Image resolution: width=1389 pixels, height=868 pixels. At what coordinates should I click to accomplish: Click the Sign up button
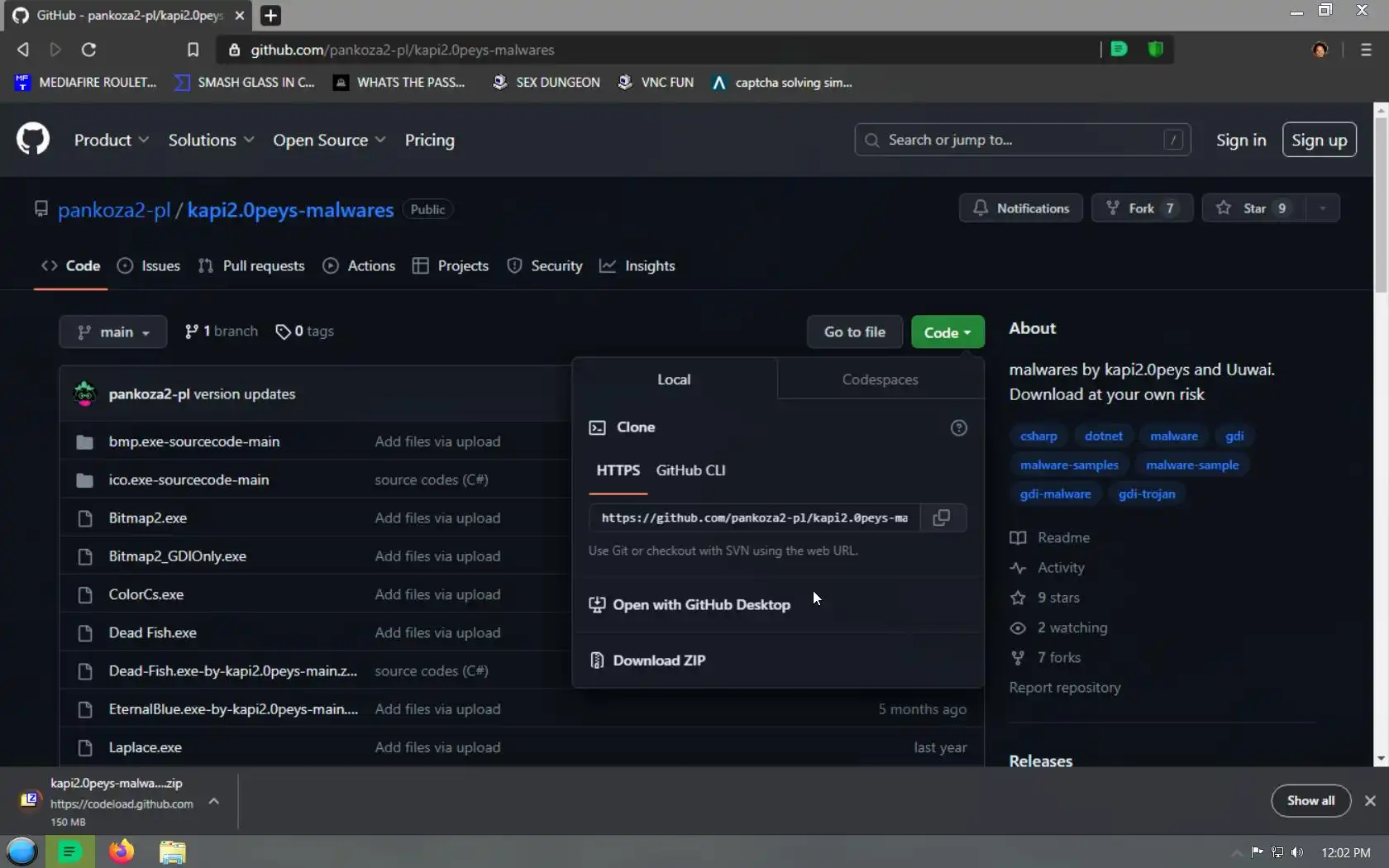[1319, 140]
